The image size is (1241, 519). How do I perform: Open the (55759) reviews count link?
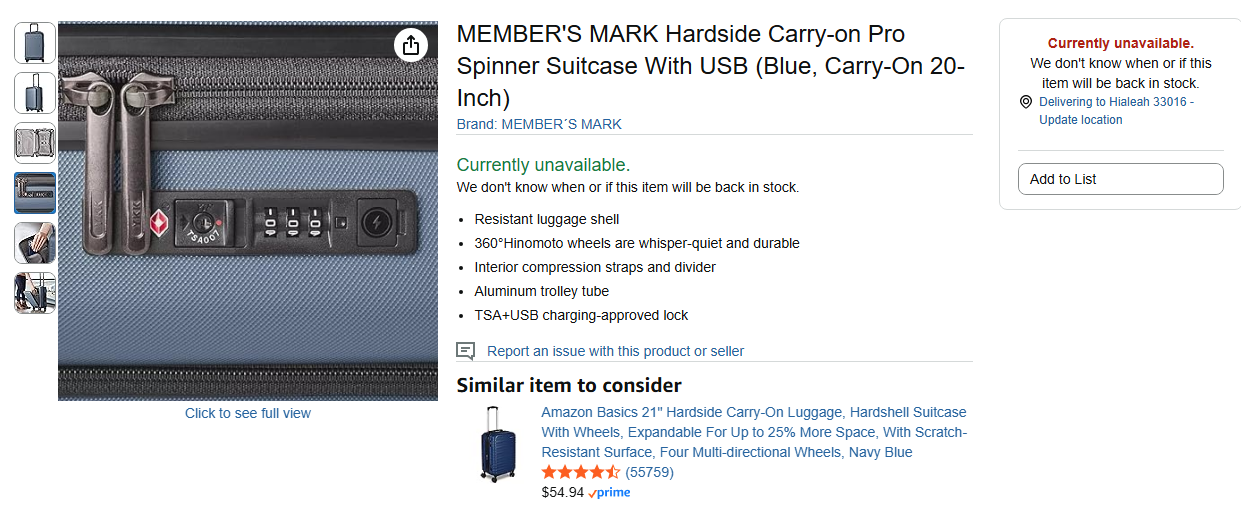click(x=650, y=472)
